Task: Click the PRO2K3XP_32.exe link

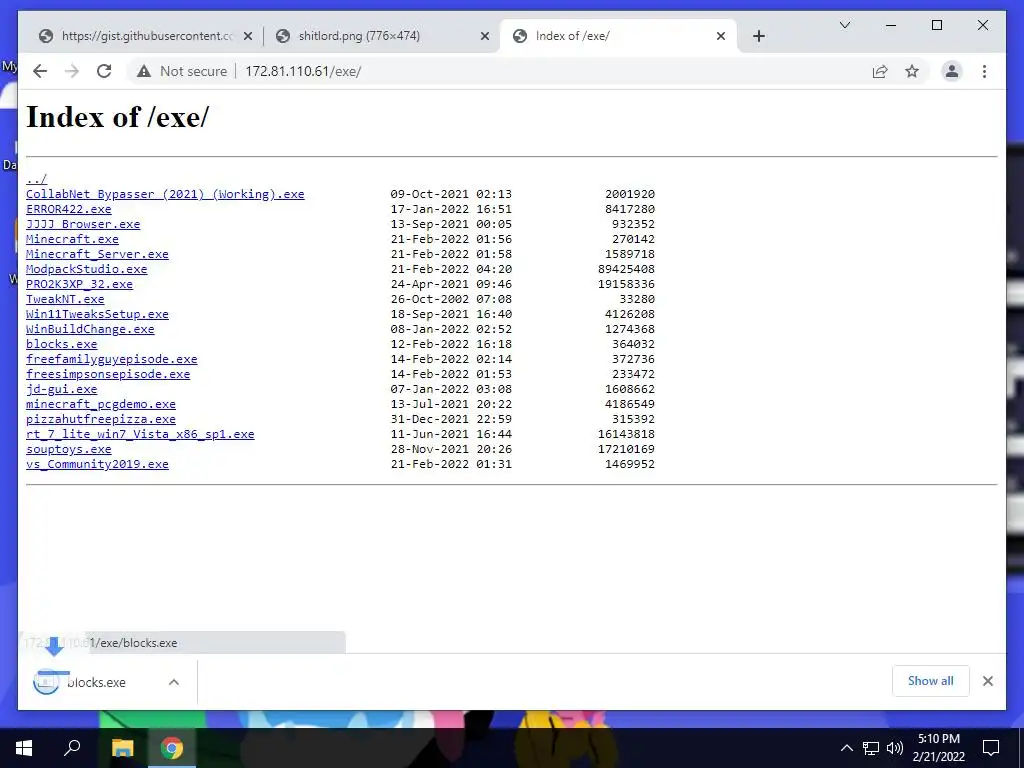Action: [80, 284]
